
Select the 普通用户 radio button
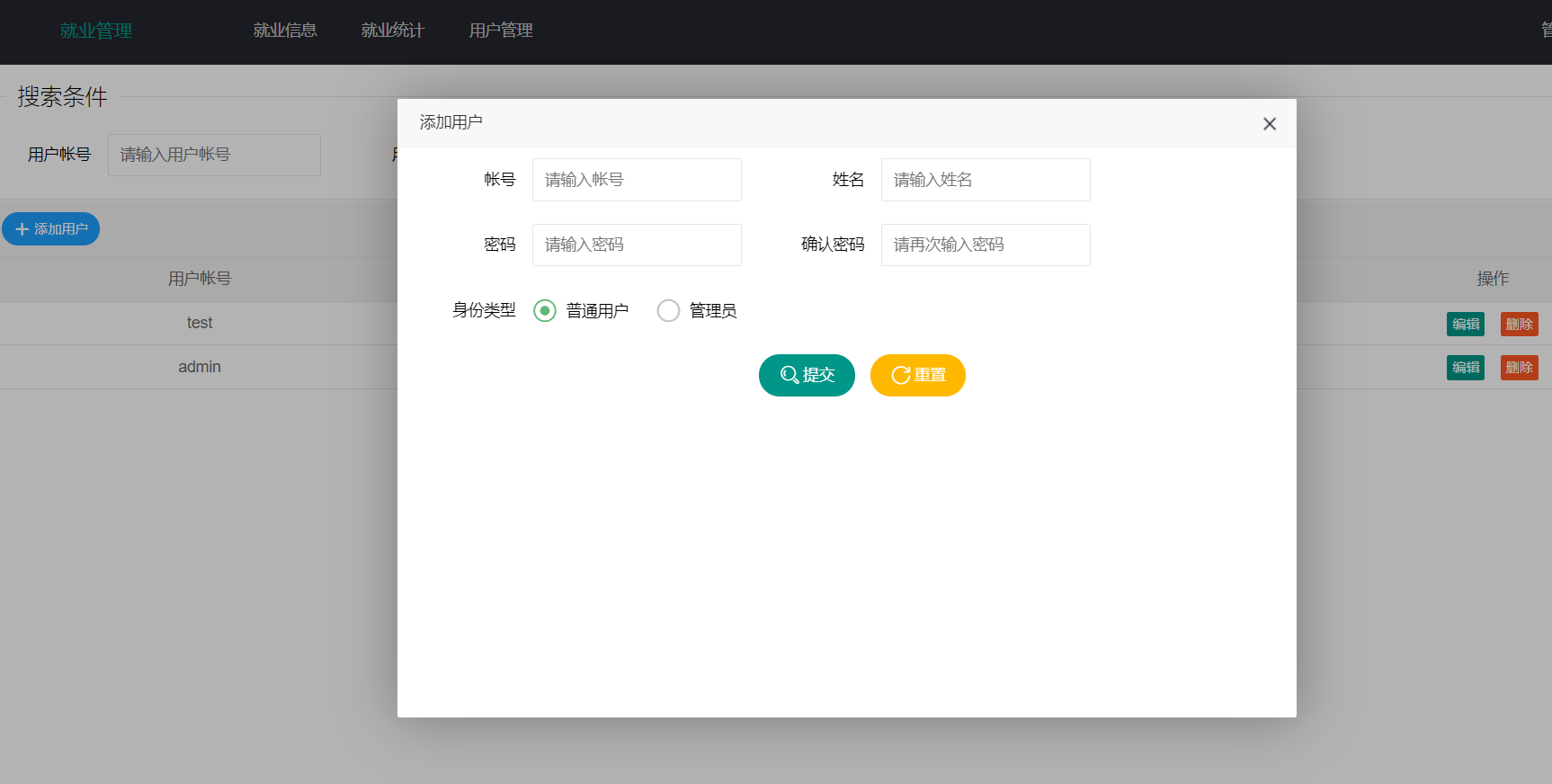click(545, 310)
